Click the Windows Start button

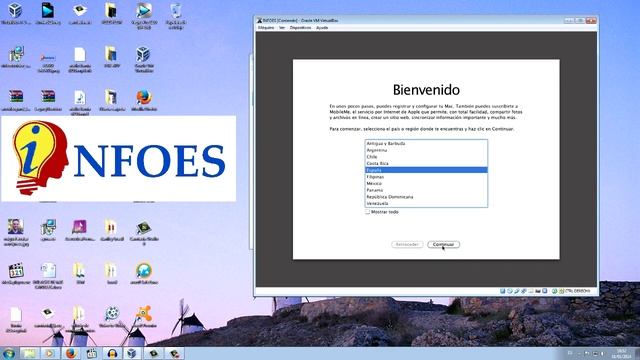9,353
